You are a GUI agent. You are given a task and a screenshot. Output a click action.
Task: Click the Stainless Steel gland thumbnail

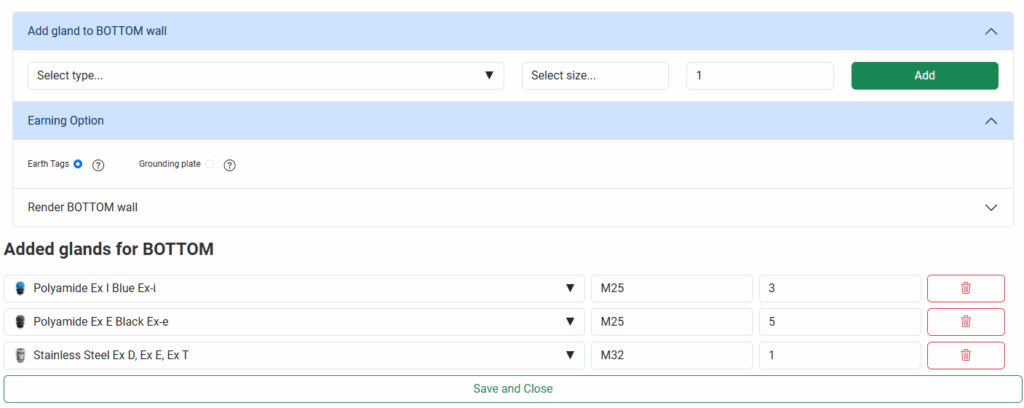(20, 355)
